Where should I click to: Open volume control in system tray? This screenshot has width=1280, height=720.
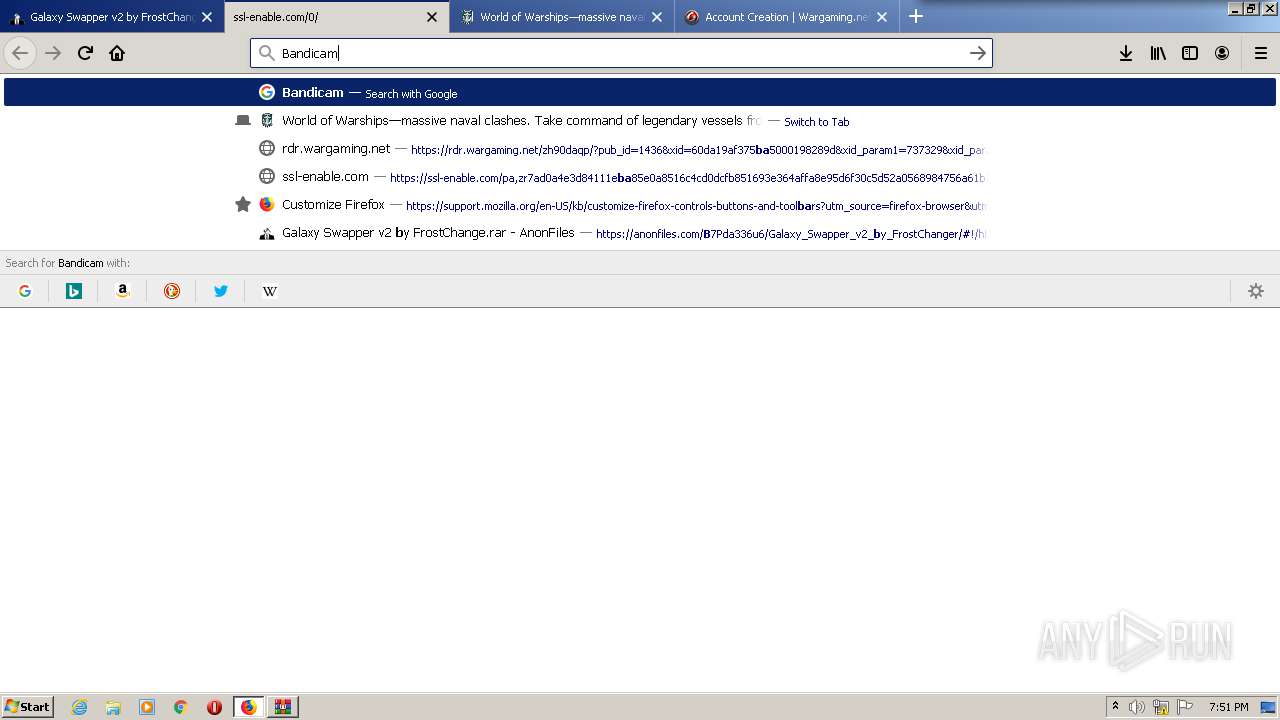(1137, 707)
